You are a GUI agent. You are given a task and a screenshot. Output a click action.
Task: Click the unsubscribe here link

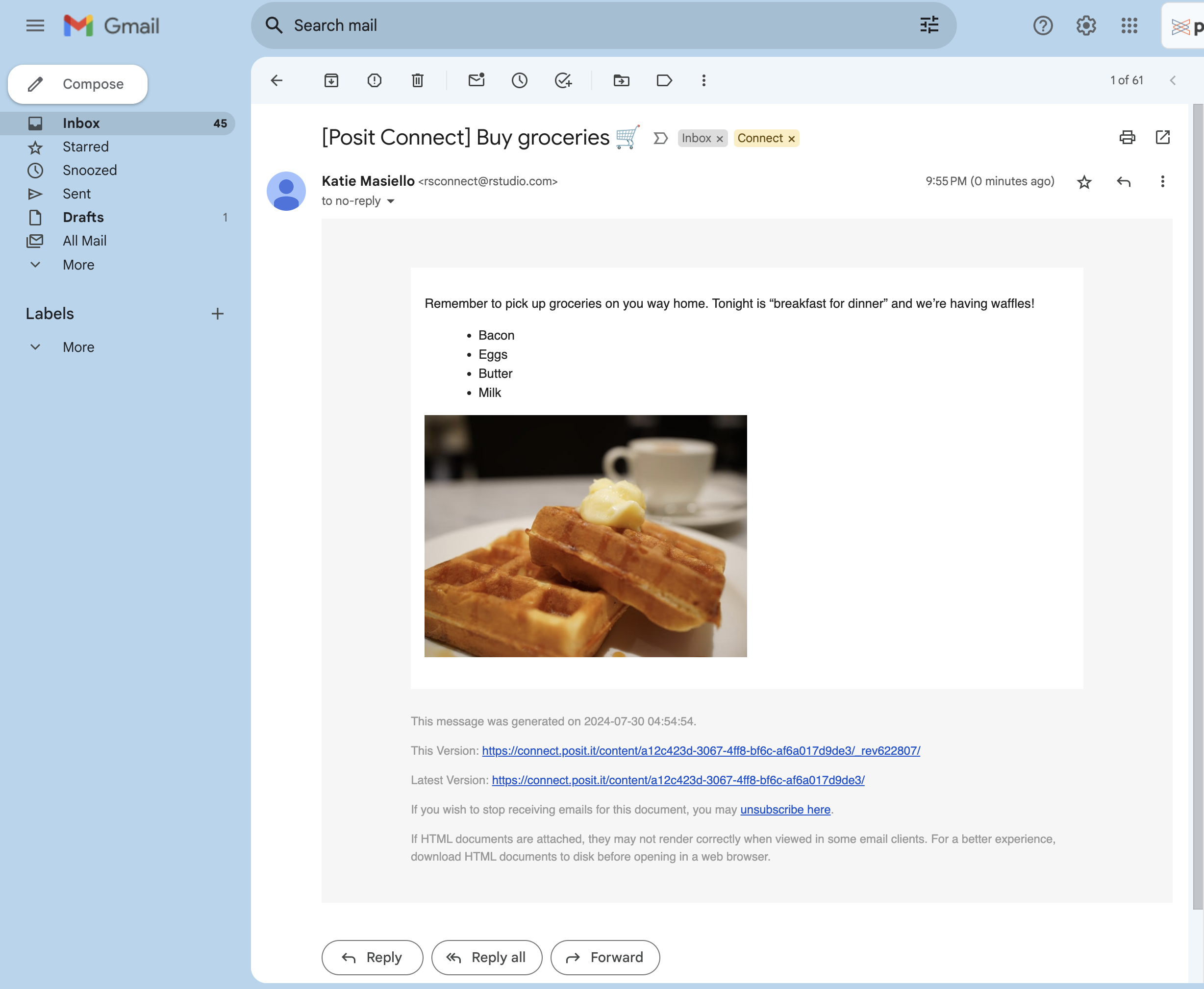785,810
